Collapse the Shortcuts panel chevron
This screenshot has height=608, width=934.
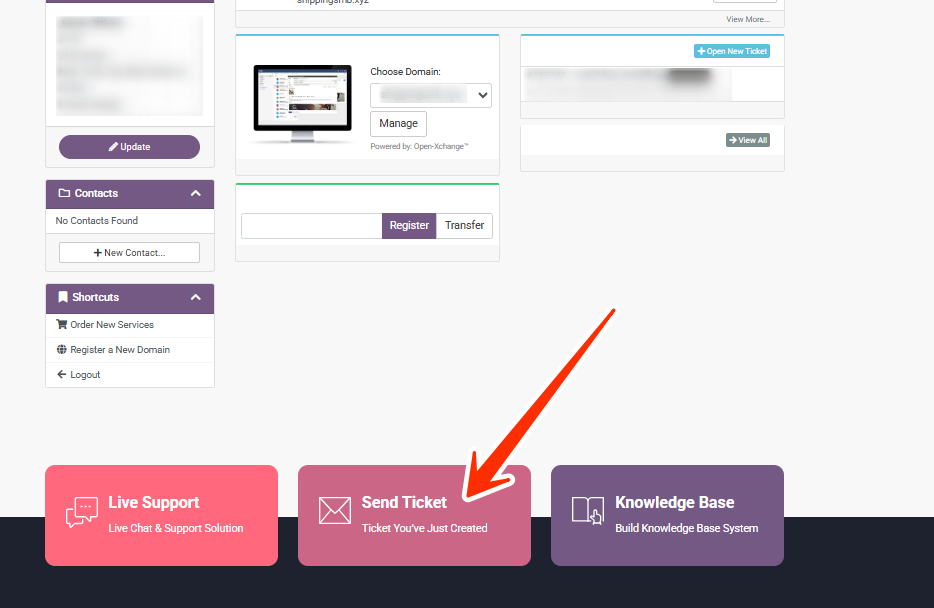pos(196,298)
